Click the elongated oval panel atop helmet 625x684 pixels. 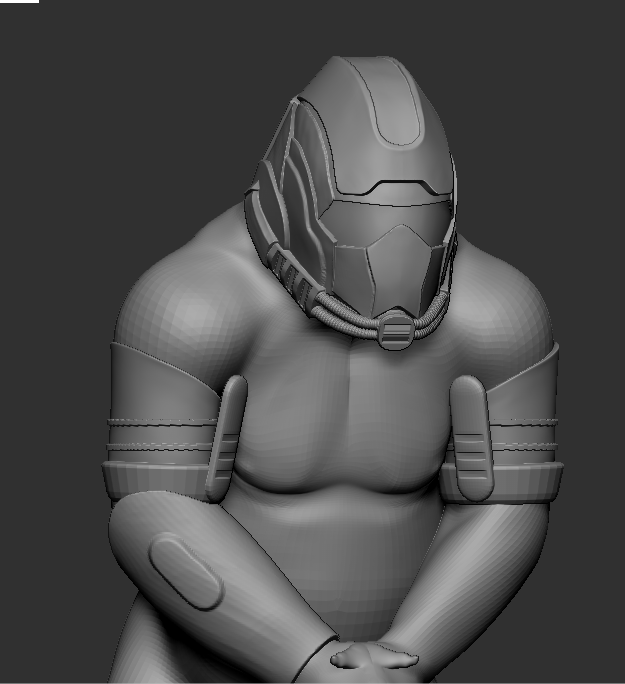[391, 101]
